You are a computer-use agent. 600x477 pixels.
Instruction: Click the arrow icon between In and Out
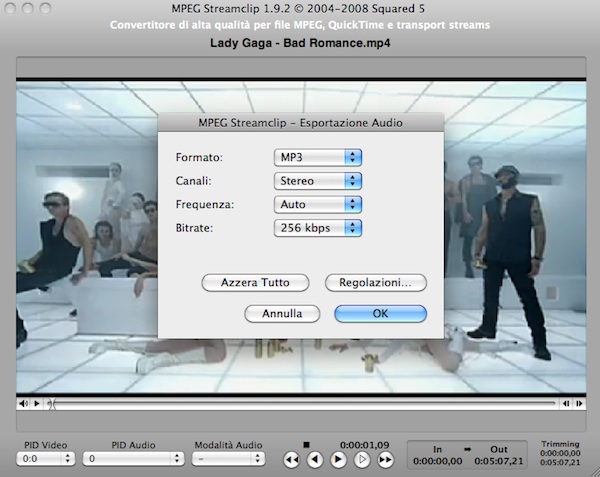tap(468, 449)
